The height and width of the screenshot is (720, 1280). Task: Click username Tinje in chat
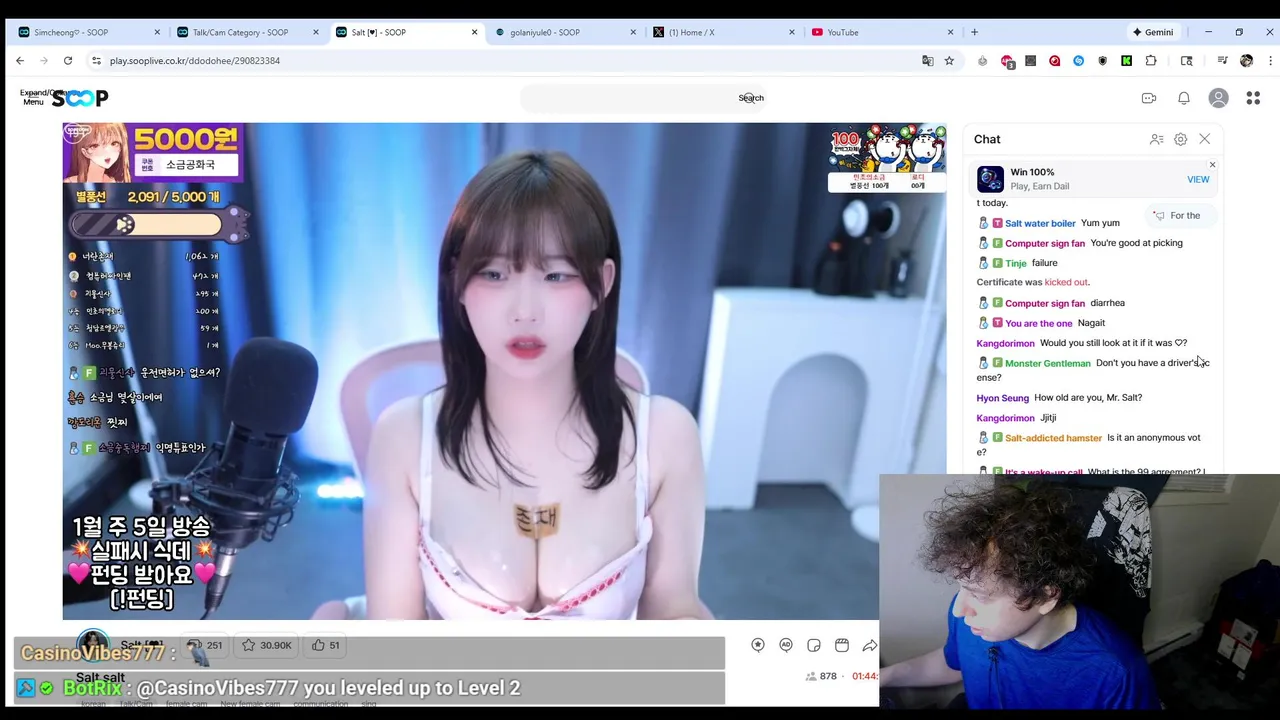pos(1016,263)
